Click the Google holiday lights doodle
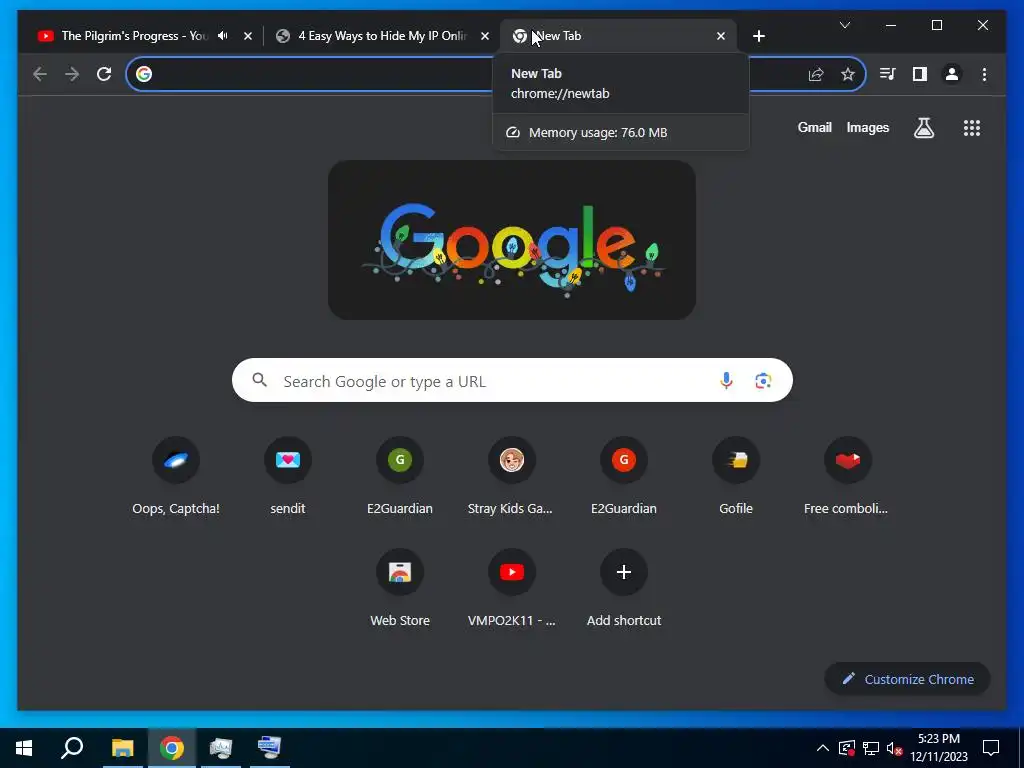The height and width of the screenshot is (768, 1024). tap(512, 240)
